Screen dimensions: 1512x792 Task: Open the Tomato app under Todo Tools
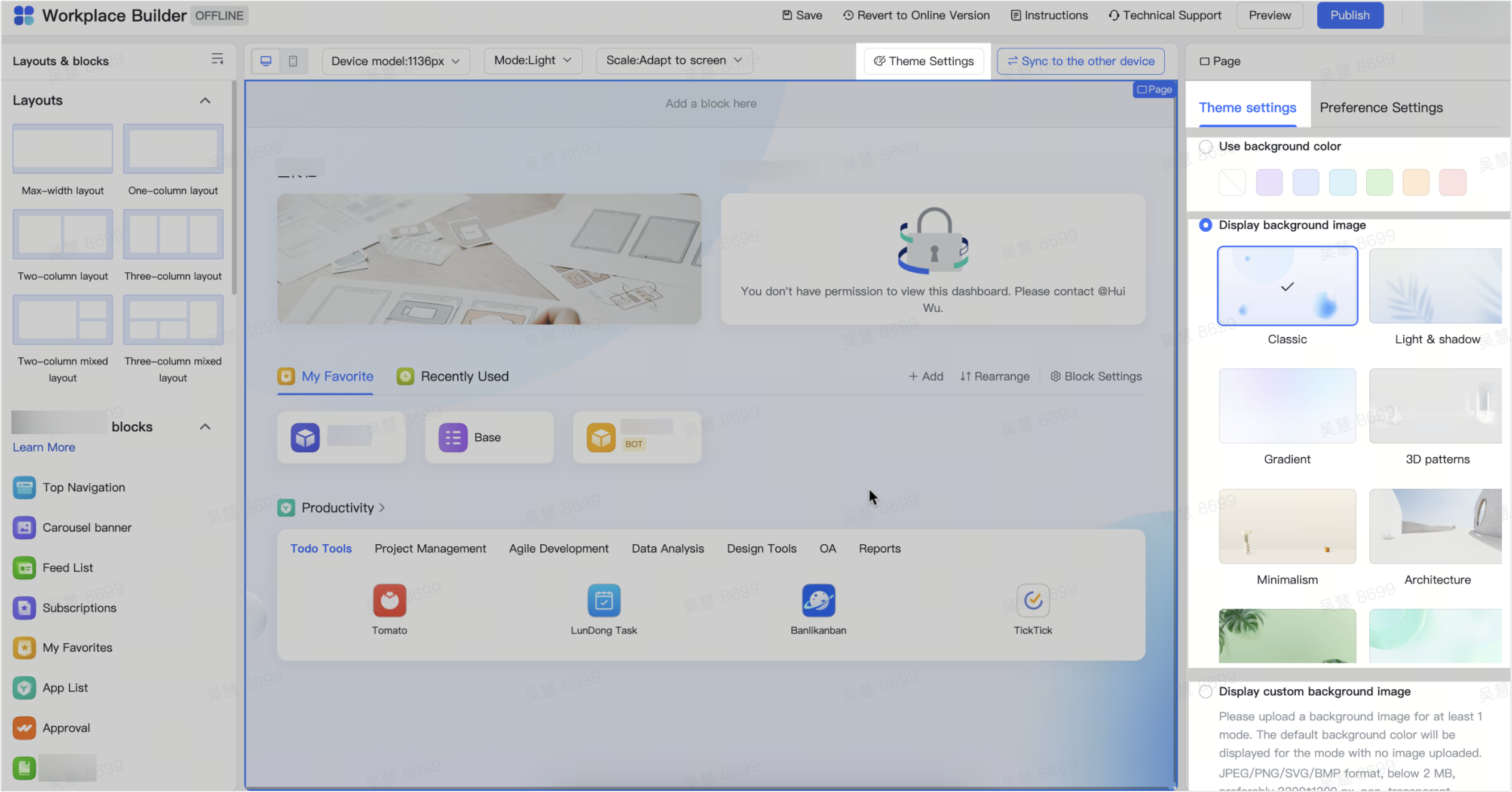tap(389, 600)
